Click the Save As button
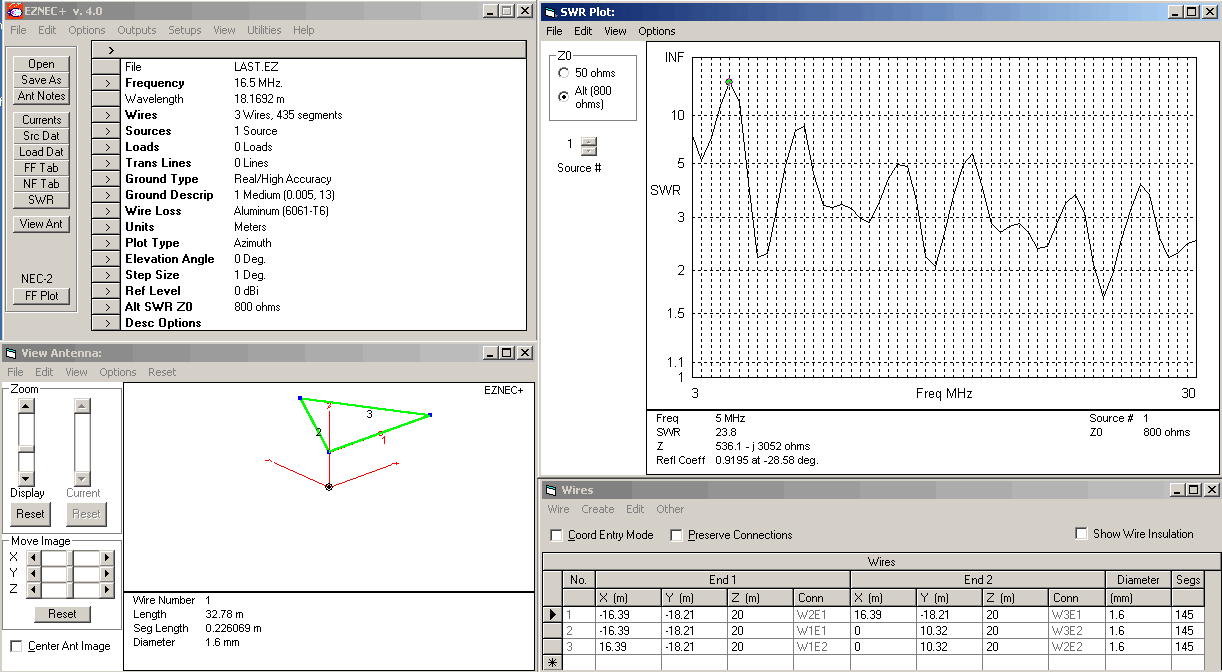Screen dimensions: 1222x672 41,80
